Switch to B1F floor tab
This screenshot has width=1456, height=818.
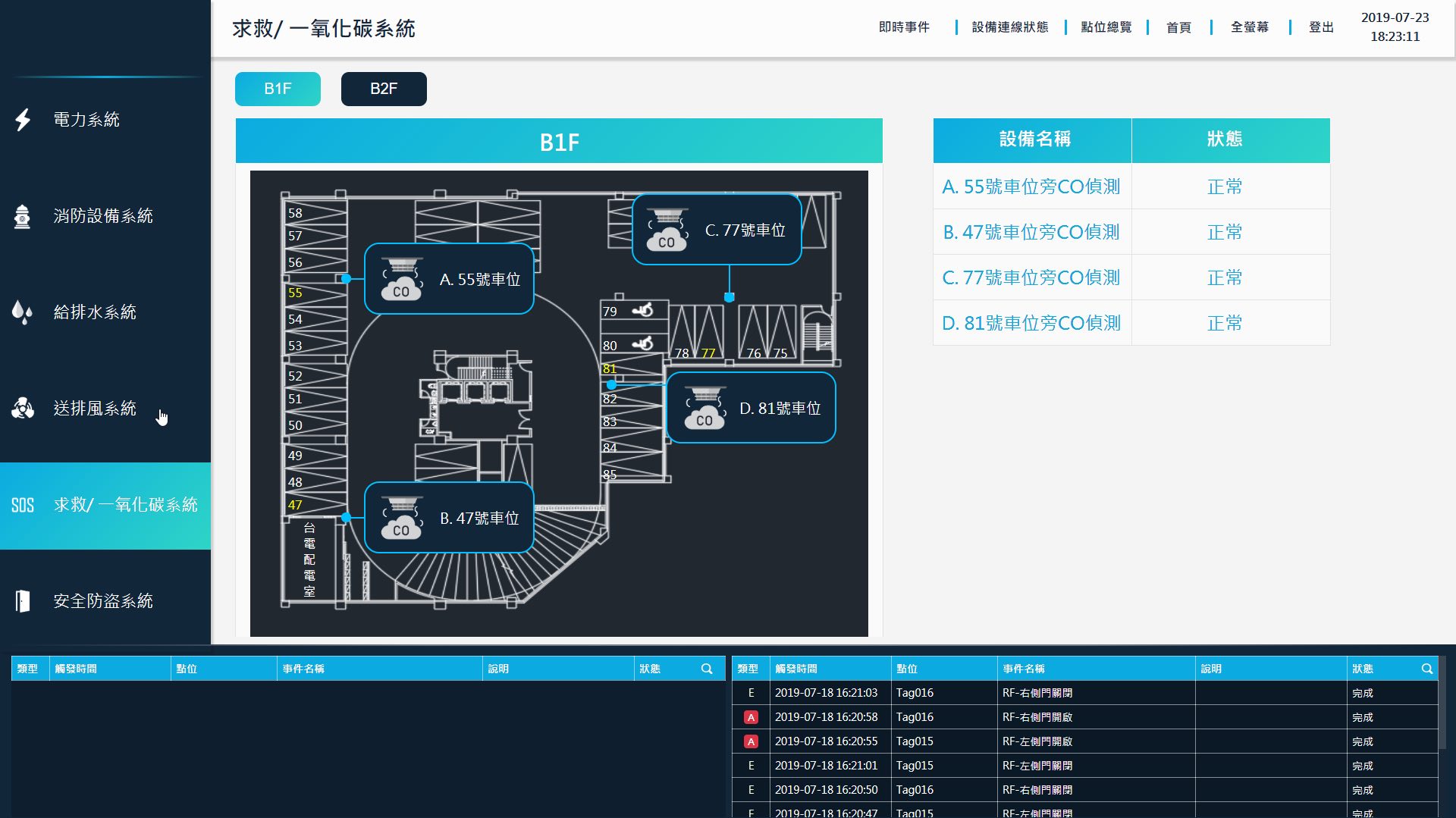click(x=278, y=89)
